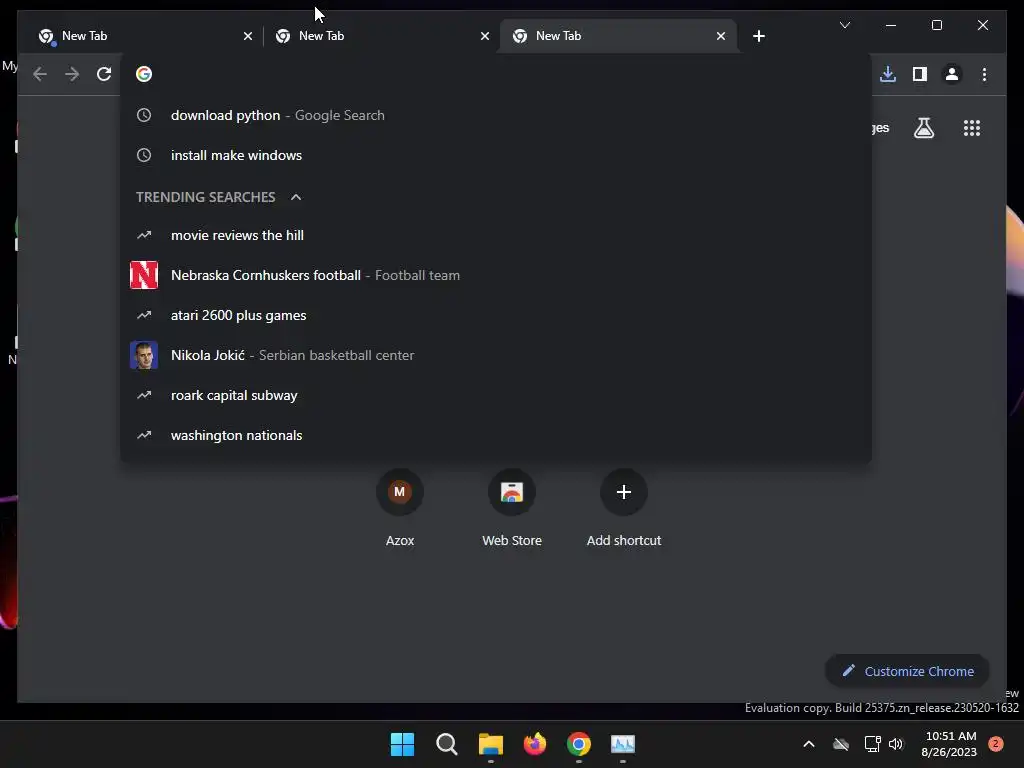Open the Chrome three-dot menu
The height and width of the screenshot is (768, 1024).
coord(984,74)
